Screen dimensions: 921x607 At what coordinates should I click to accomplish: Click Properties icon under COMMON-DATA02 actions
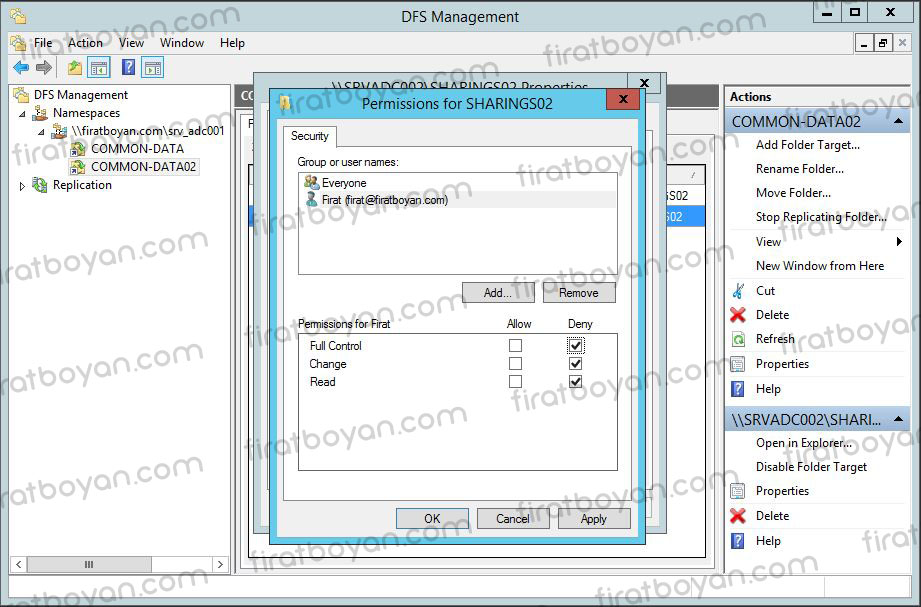(x=738, y=364)
